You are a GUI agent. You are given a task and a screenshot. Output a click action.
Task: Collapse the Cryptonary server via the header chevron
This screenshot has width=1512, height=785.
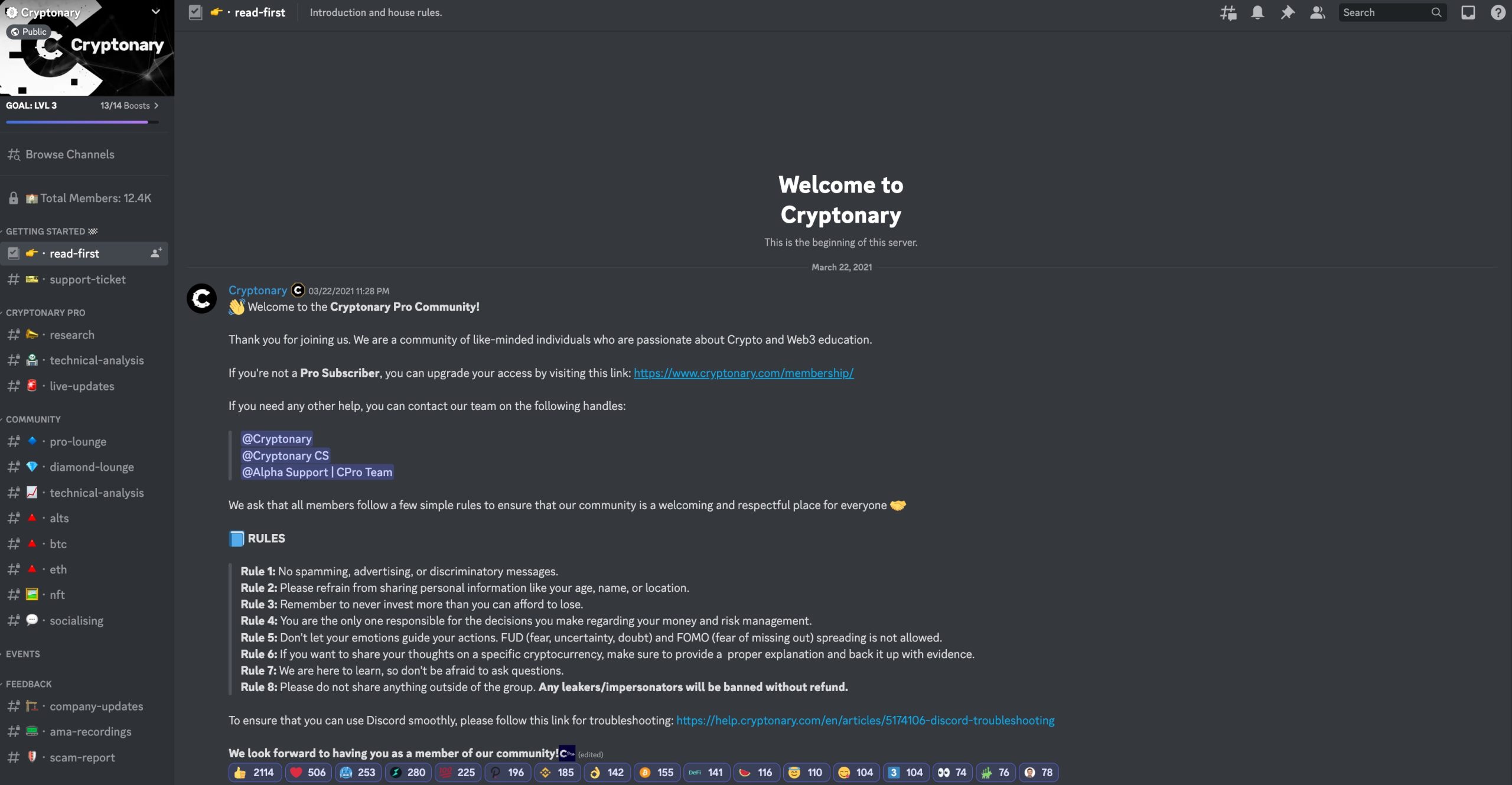point(155,12)
